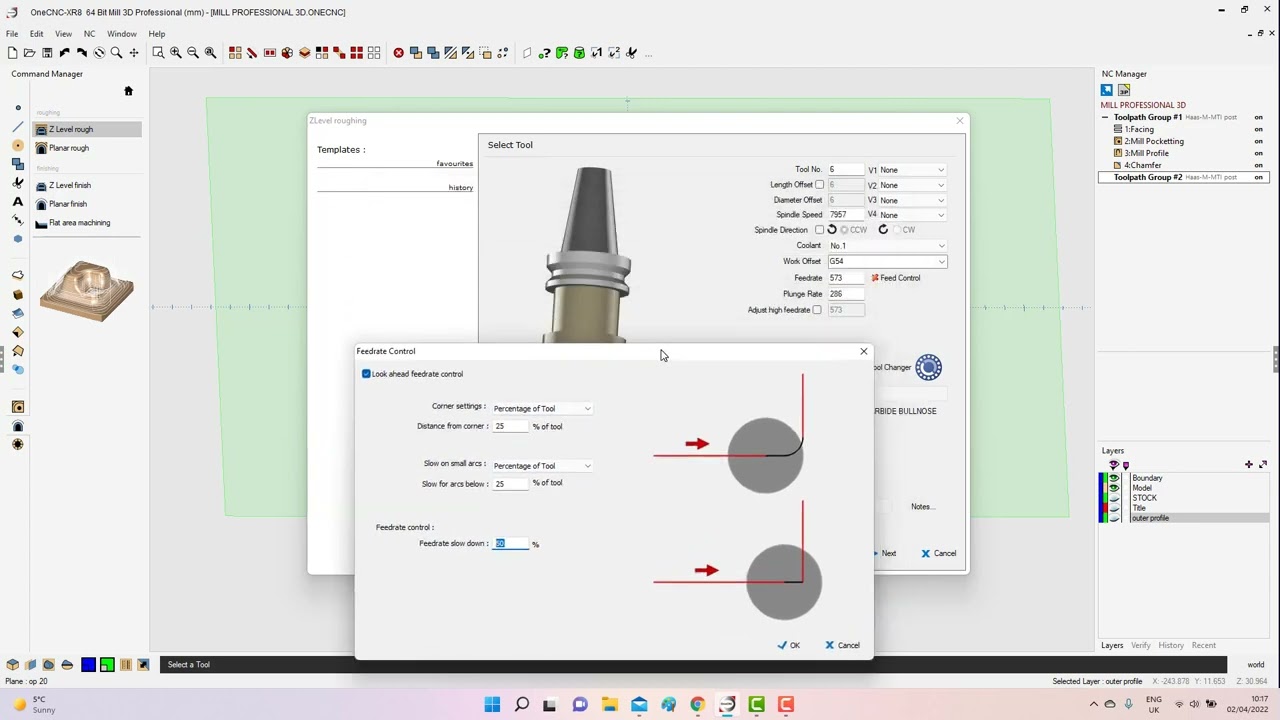Save with the floppy disk icon
This screenshot has width=1280, height=720.
point(47,52)
